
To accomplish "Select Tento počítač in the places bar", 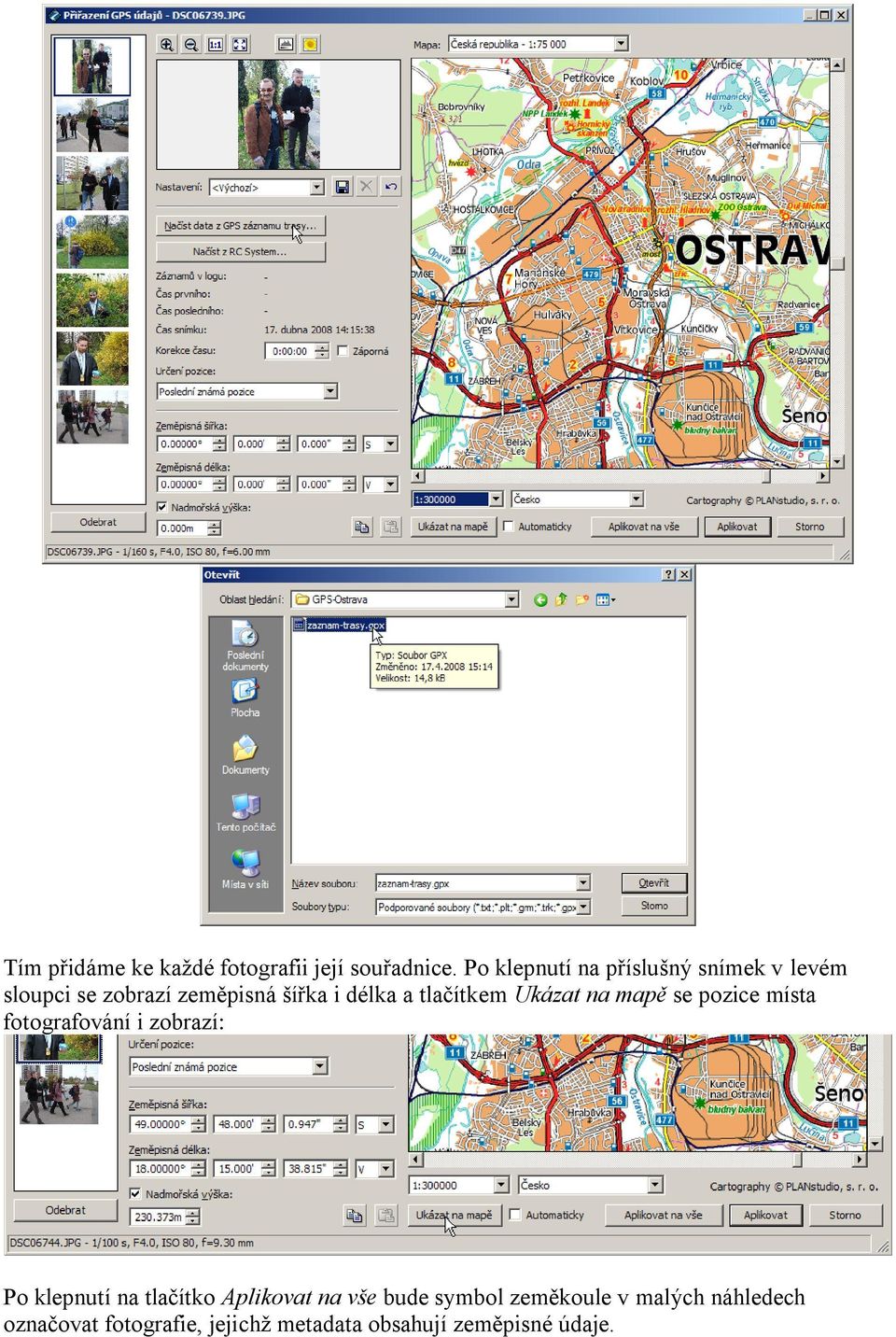I will (x=245, y=813).
